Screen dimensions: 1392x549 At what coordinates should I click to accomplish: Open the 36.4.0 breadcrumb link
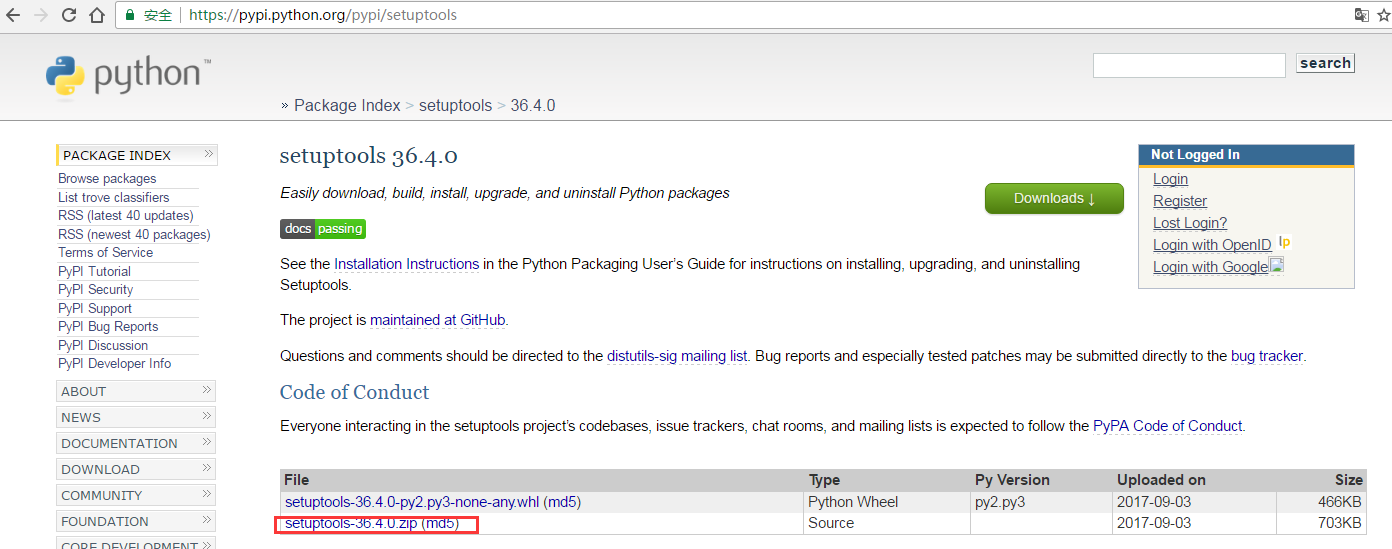click(x=533, y=105)
